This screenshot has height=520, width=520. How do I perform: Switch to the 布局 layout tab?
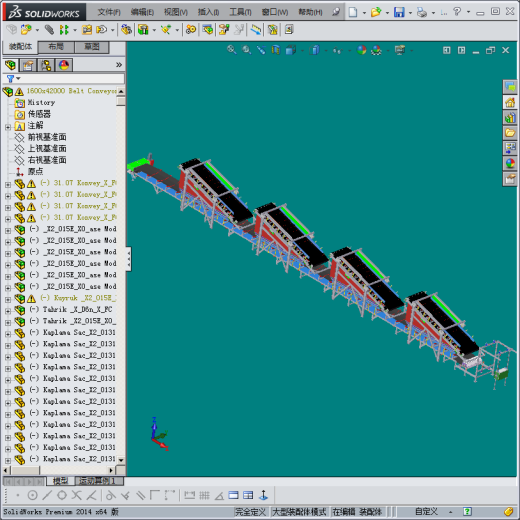pyautogui.click(x=56, y=47)
